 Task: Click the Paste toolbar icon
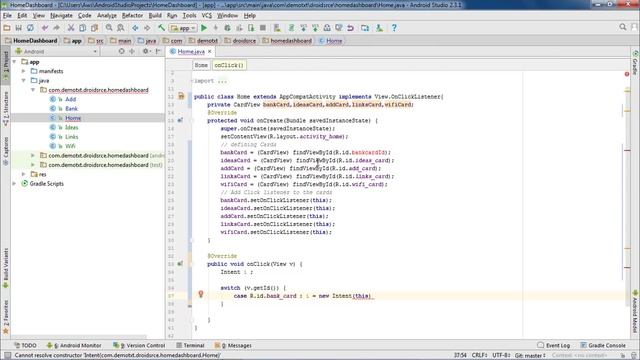[94, 28]
